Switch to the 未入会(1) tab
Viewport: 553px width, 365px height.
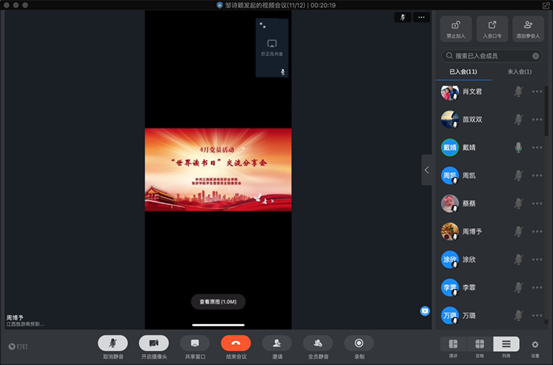pos(519,72)
